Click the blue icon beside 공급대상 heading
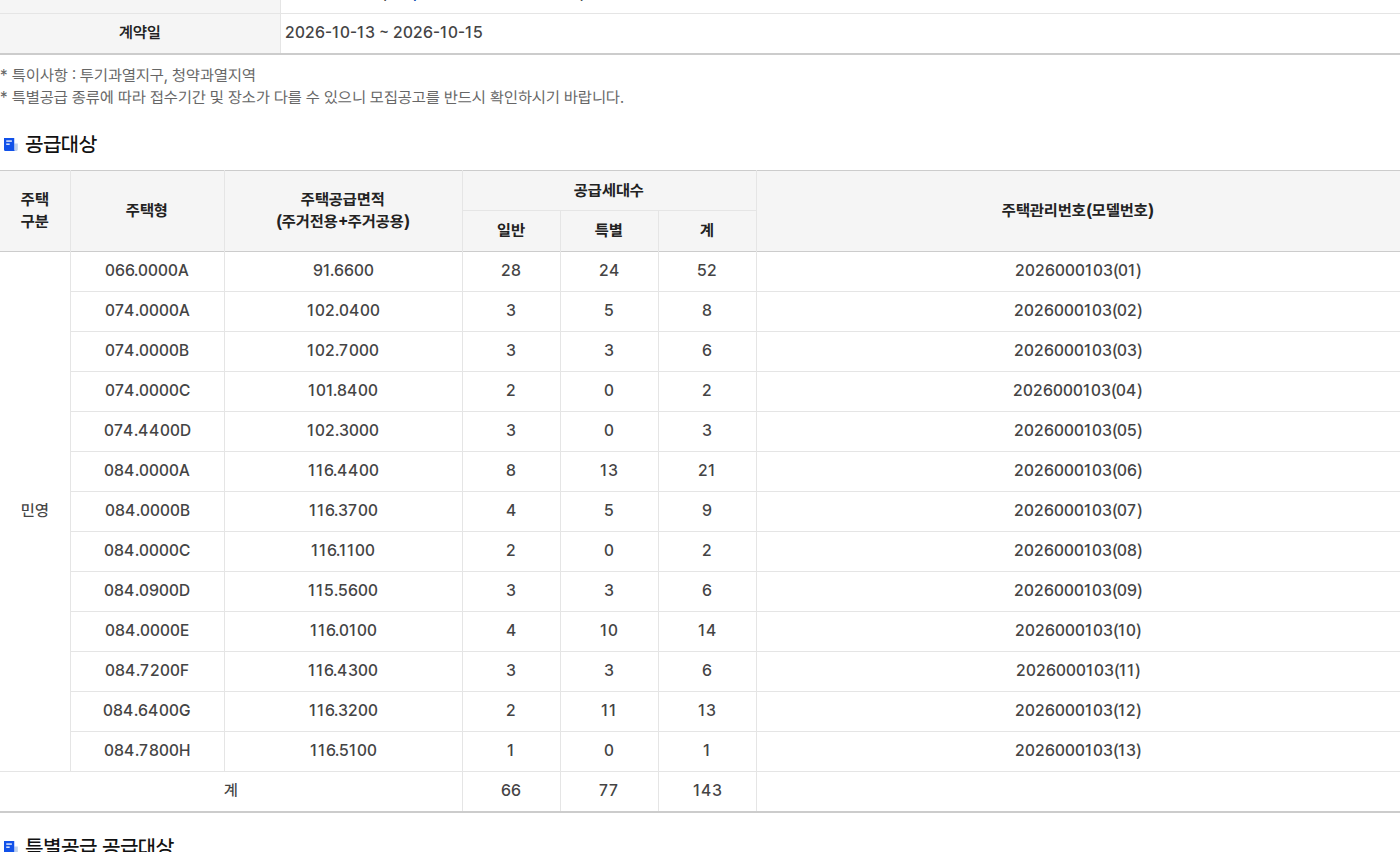The image size is (1400, 852). (10, 145)
